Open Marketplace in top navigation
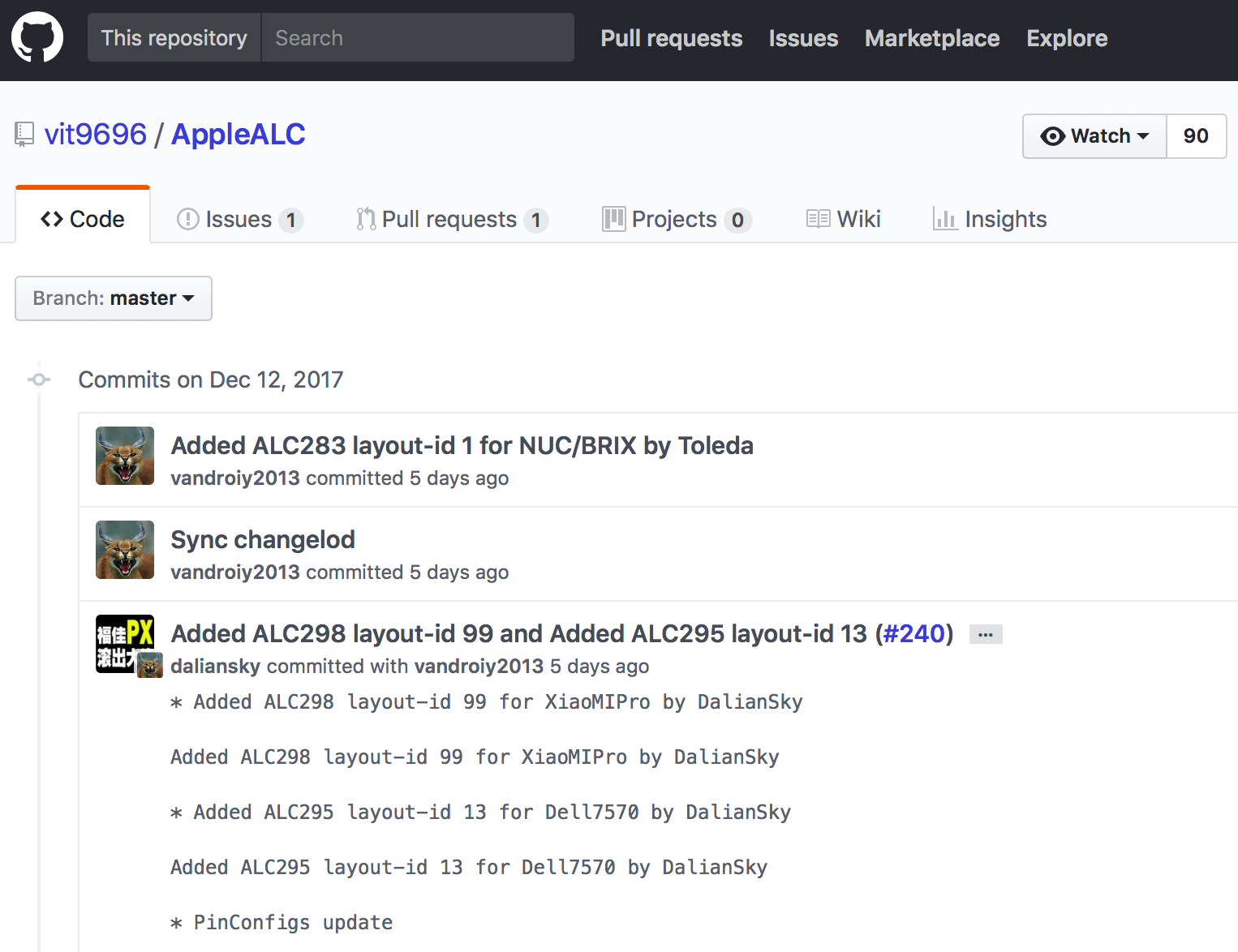 (x=932, y=38)
